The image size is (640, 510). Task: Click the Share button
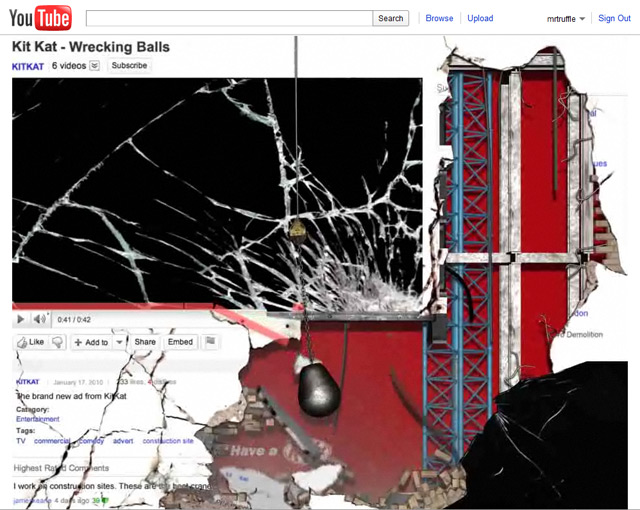pos(145,342)
